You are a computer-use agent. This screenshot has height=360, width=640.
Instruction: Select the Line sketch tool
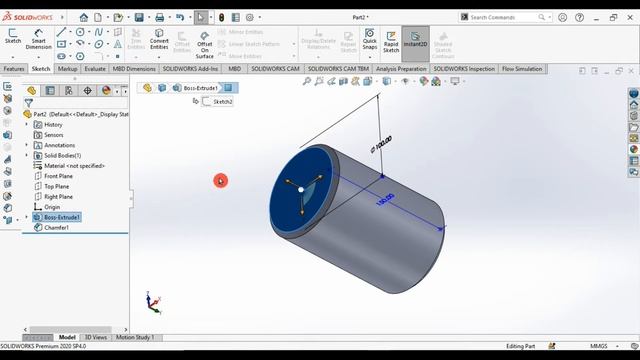coord(61,32)
